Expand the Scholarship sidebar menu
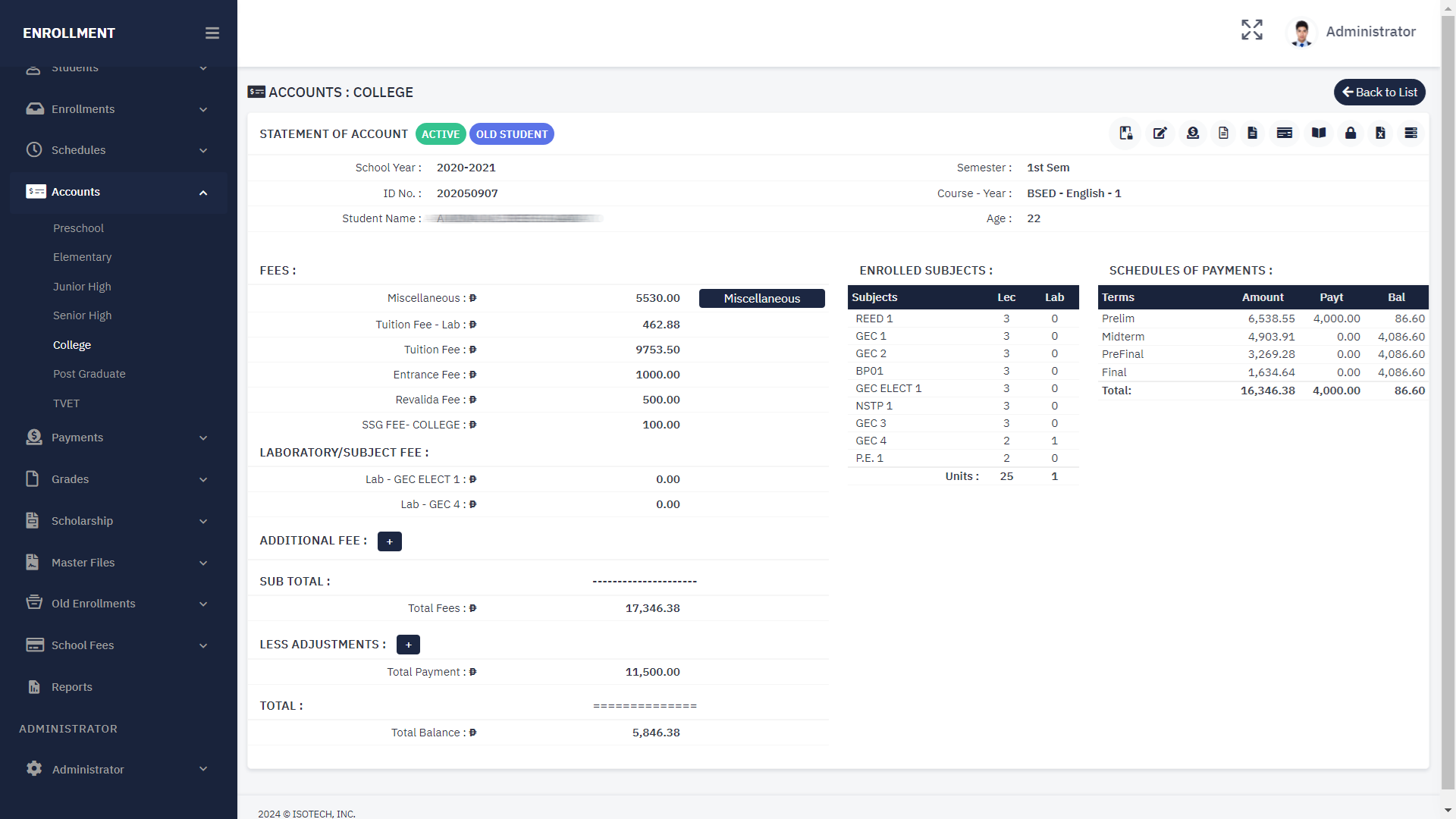This screenshot has width=1456, height=819. pos(119,521)
